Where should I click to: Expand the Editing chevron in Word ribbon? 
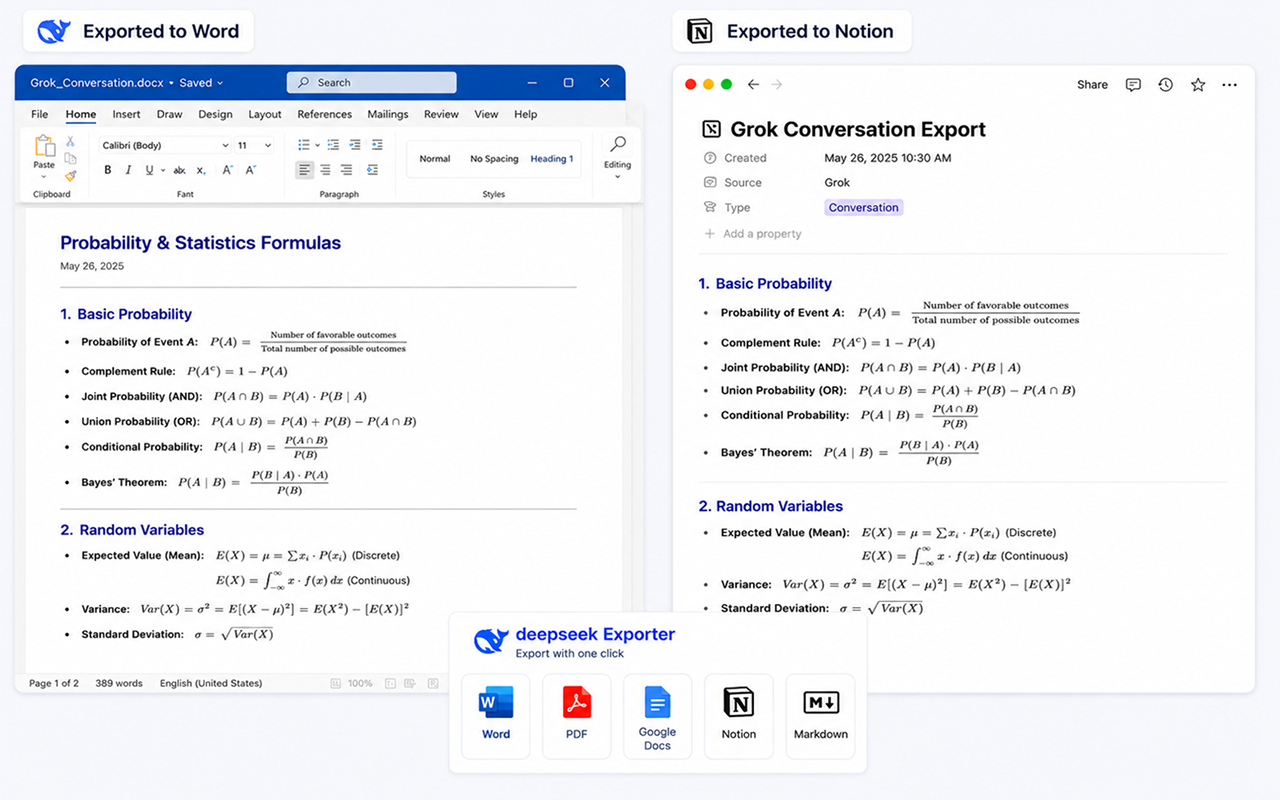click(618, 177)
